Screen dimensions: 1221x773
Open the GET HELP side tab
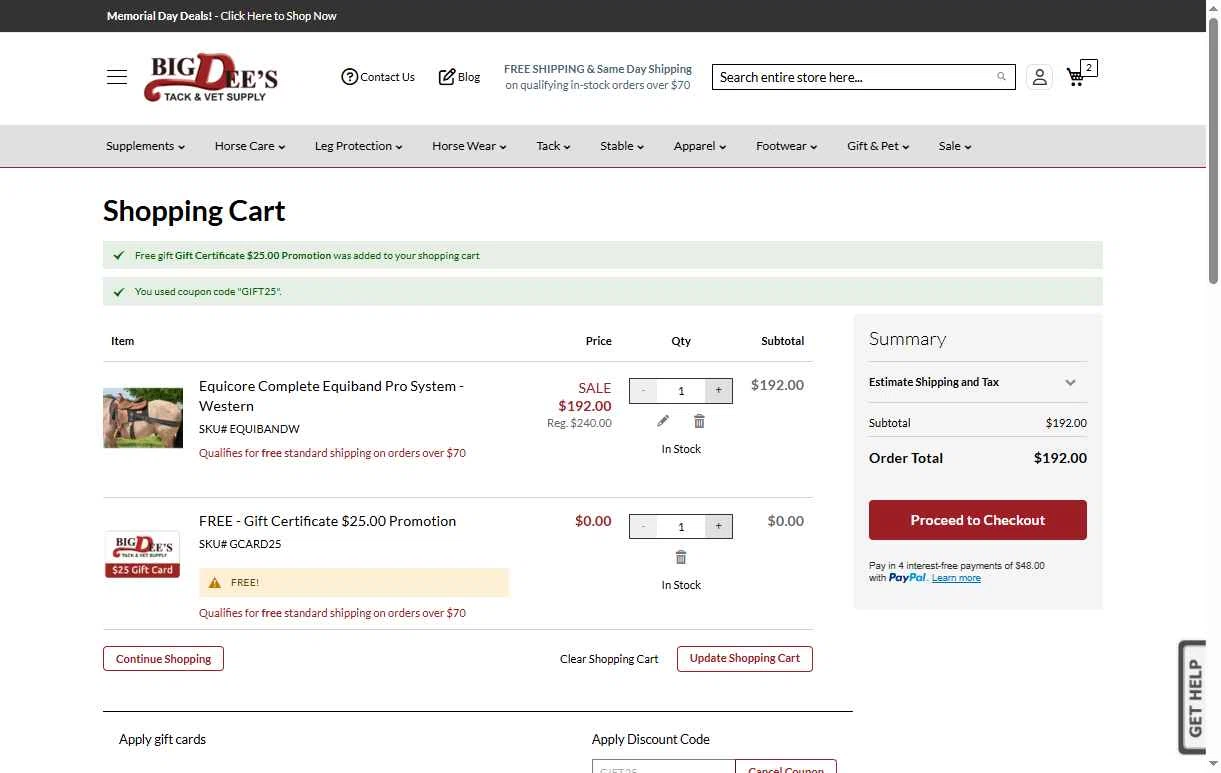[x=1193, y=698]
